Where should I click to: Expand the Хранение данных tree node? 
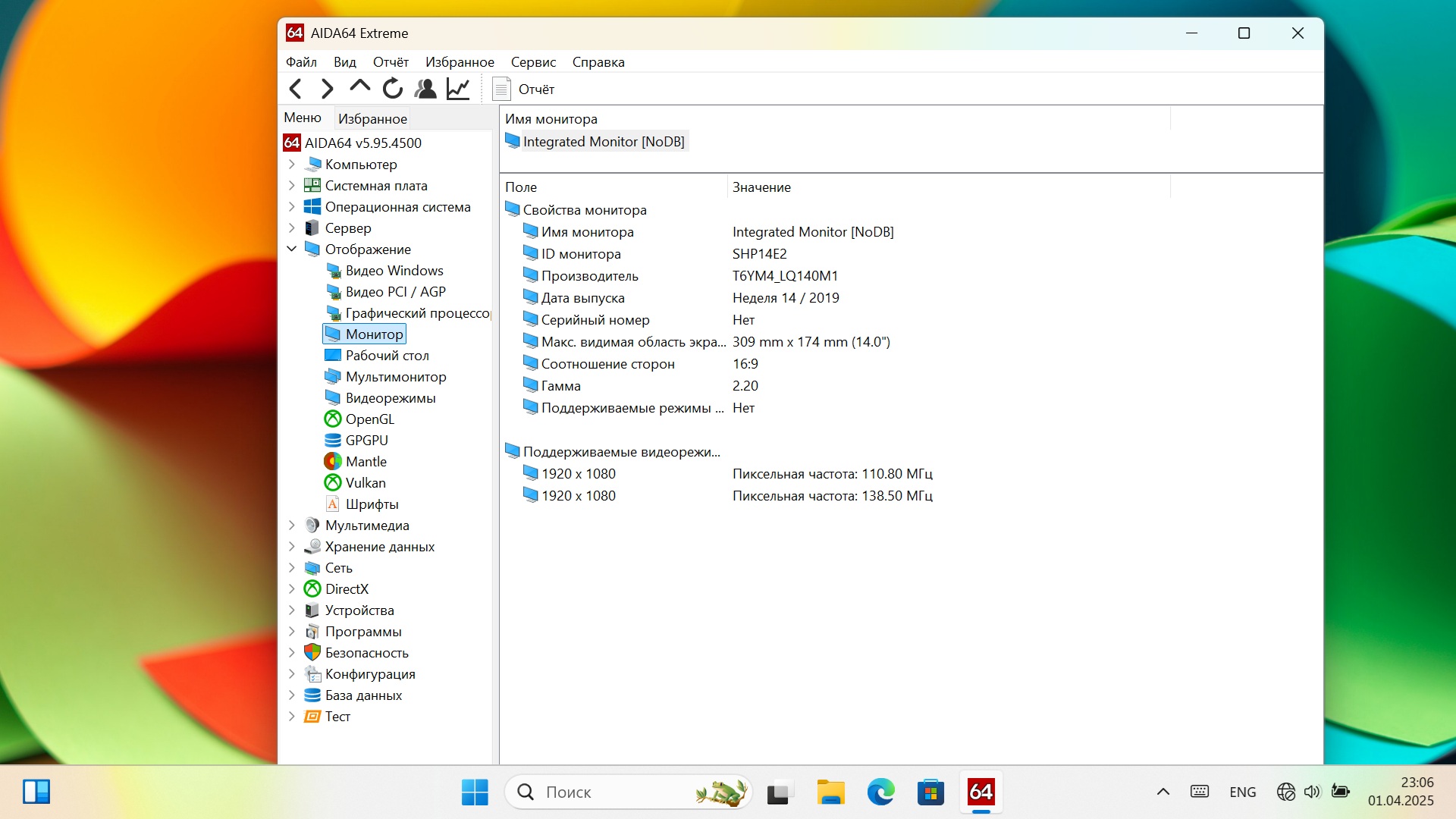click(292, 546)
